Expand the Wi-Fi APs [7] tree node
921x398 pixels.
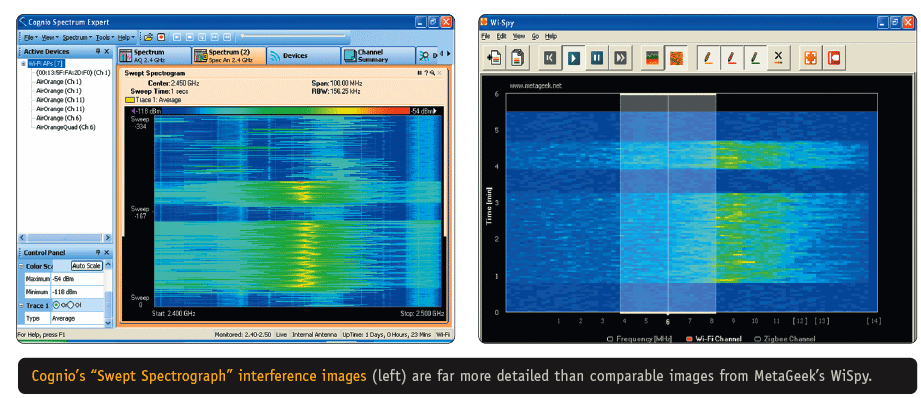23,63
